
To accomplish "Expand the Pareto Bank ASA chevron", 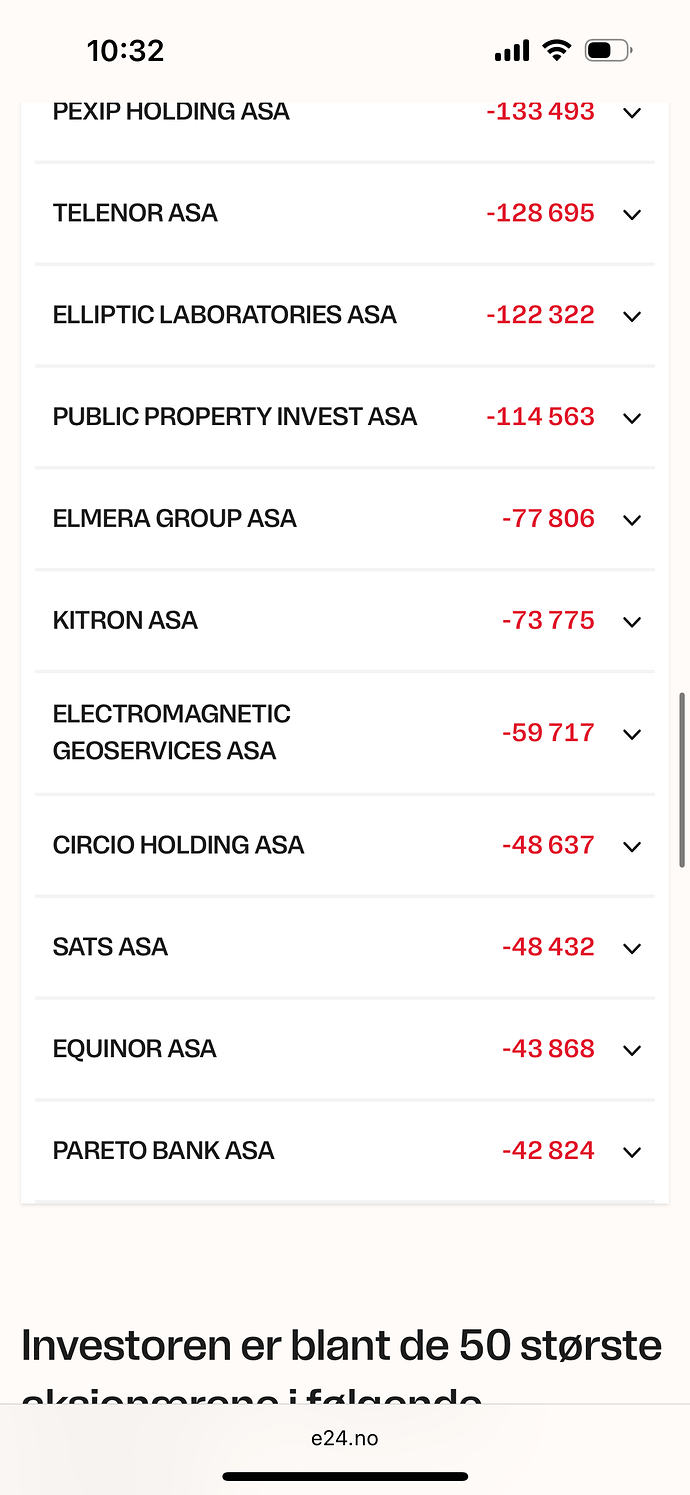I will point(631,1152).
